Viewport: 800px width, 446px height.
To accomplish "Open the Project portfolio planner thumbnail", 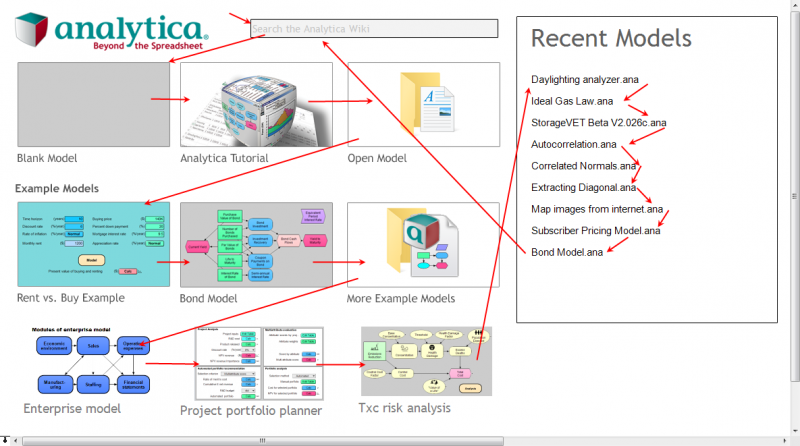I will pos(259,363).
